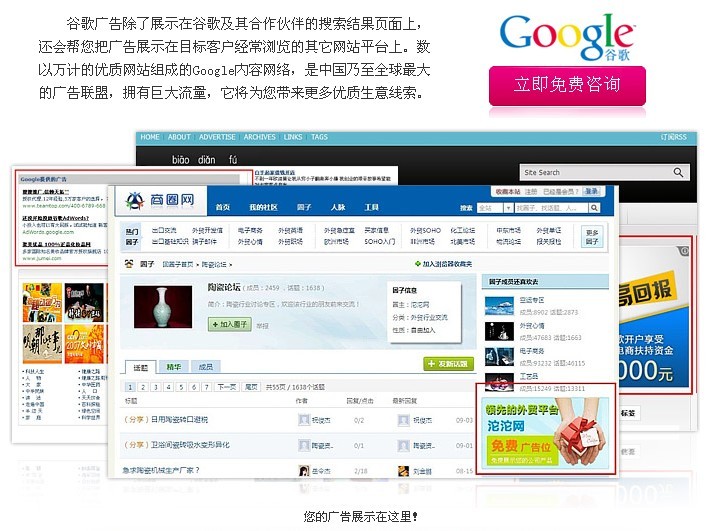Screen dimensions: 726x531
Task: Switch to the 精华 tab
Action: [x=172, y=367]
